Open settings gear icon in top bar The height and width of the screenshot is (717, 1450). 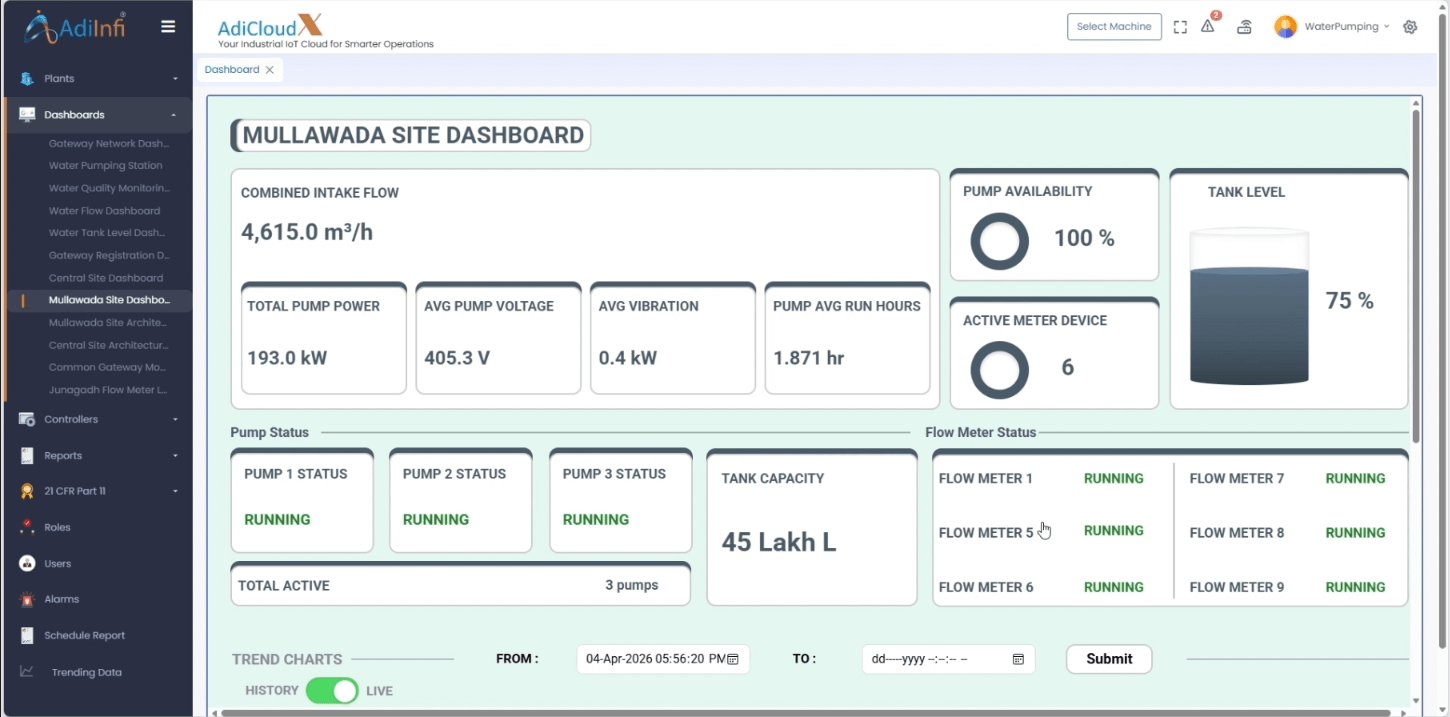click(1410, 27)
